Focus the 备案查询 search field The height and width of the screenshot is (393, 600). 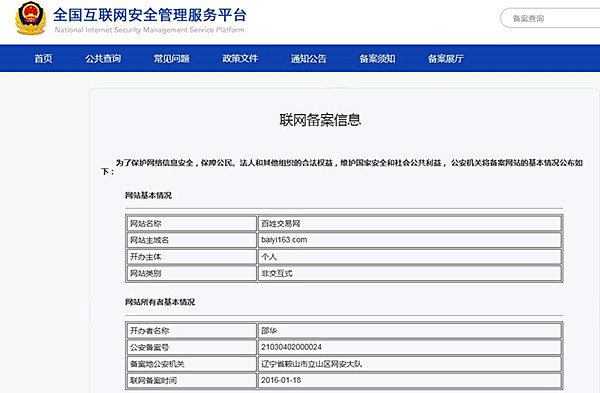click(551, 18)
